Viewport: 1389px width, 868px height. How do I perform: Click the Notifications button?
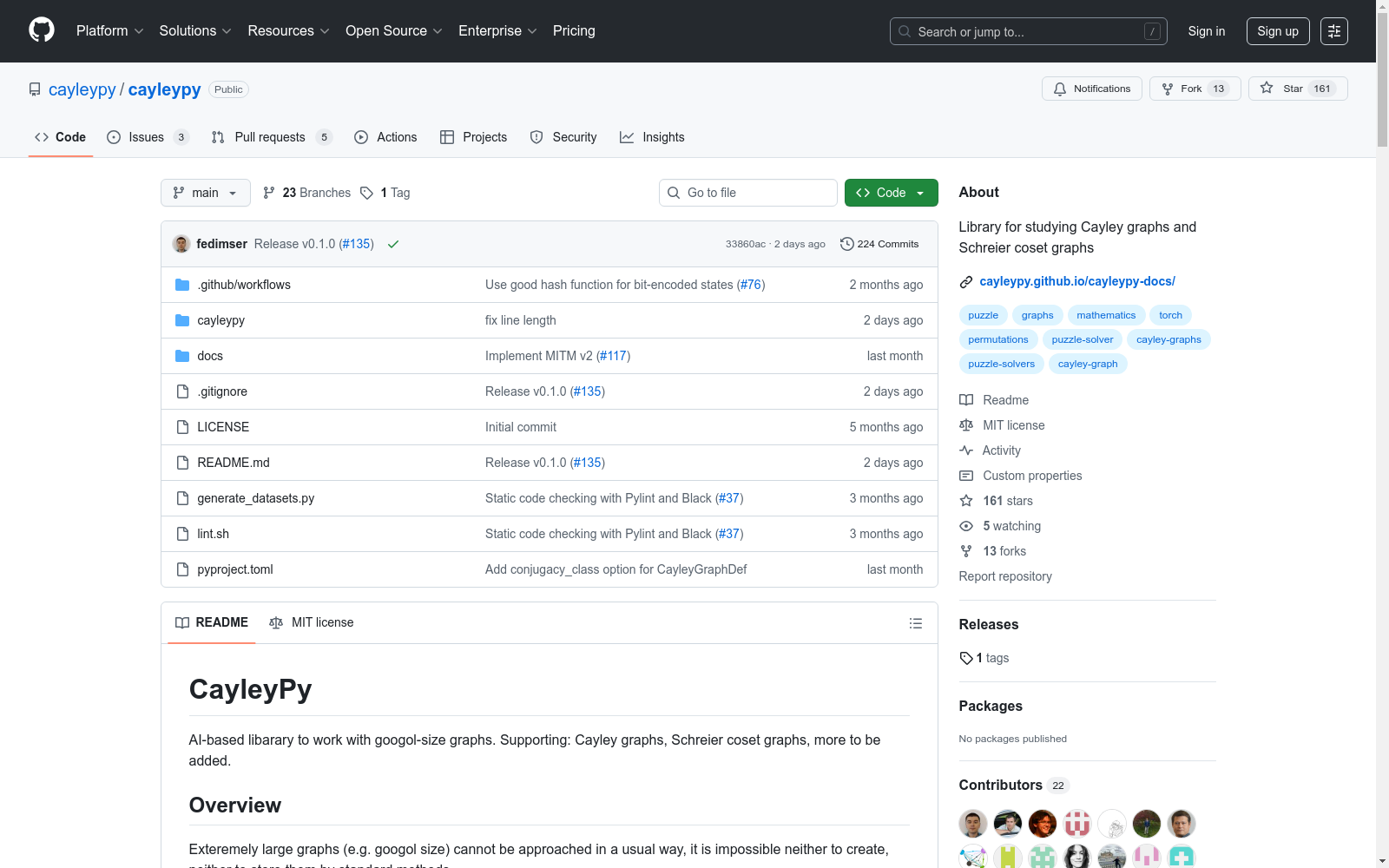[1092, 89]
